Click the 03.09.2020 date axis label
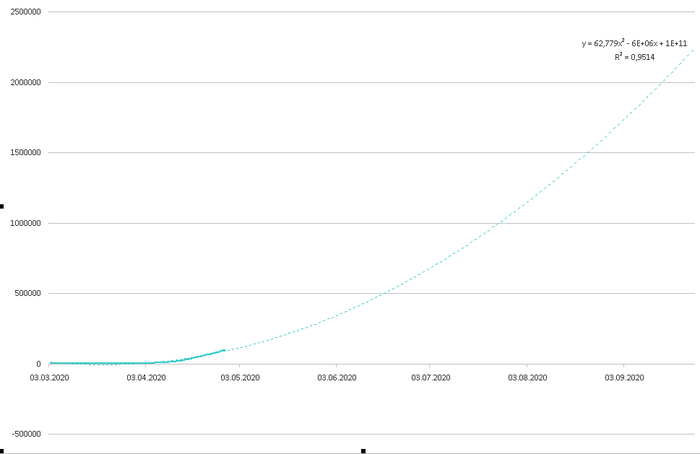Screen dimensions: 700x454 pos(623,378)
